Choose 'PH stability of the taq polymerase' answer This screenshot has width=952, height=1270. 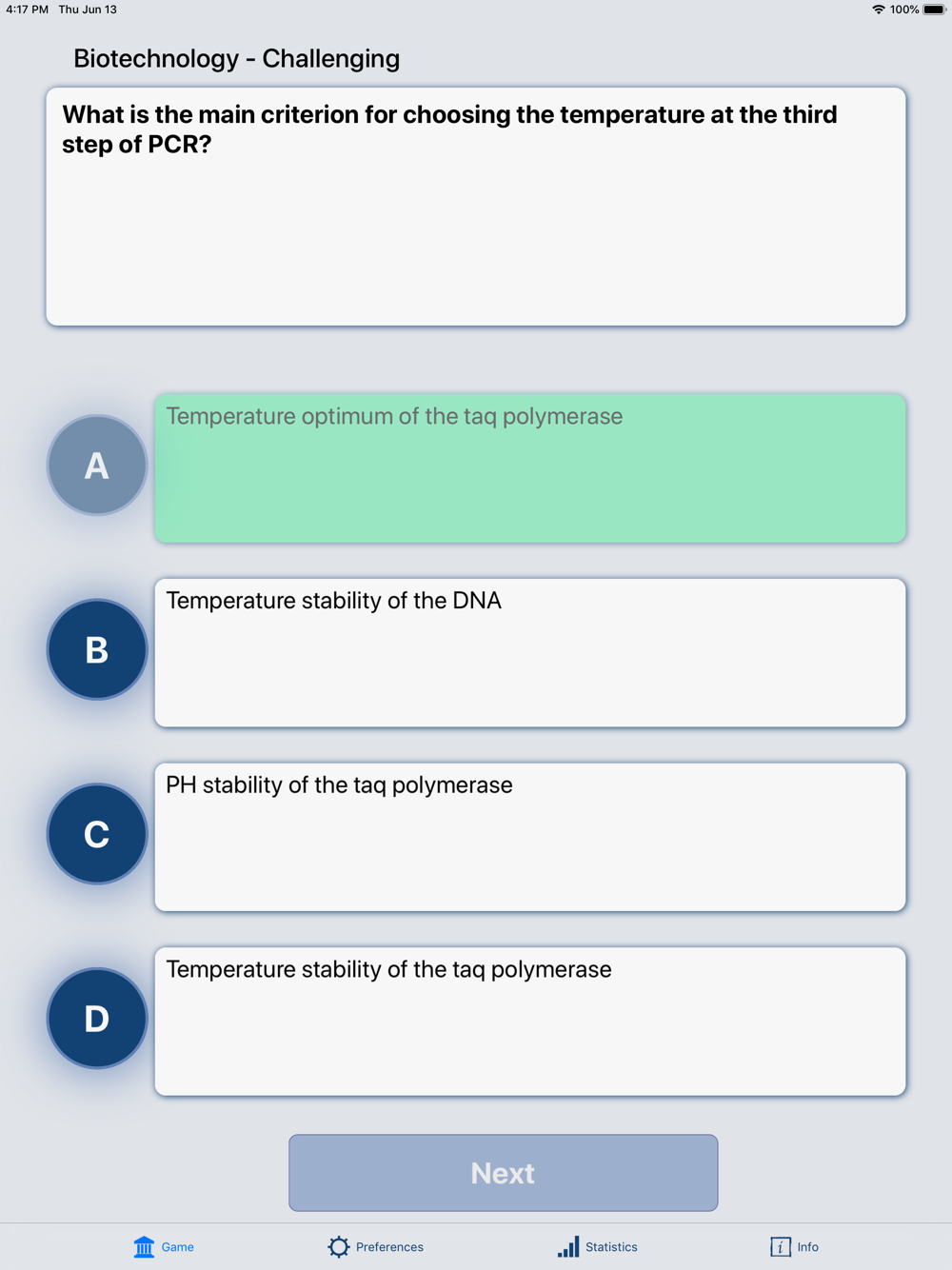[530, 837]
